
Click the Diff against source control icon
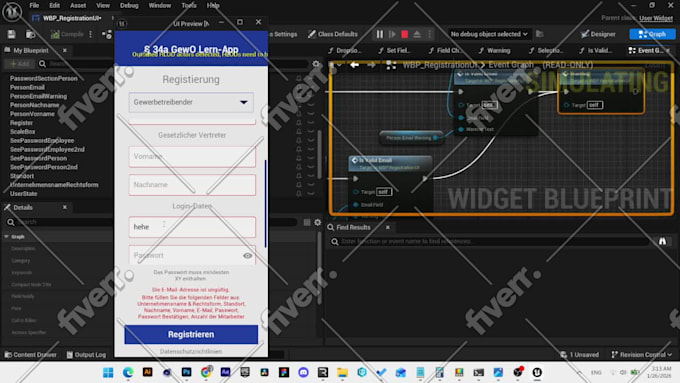tap(107, 34)
